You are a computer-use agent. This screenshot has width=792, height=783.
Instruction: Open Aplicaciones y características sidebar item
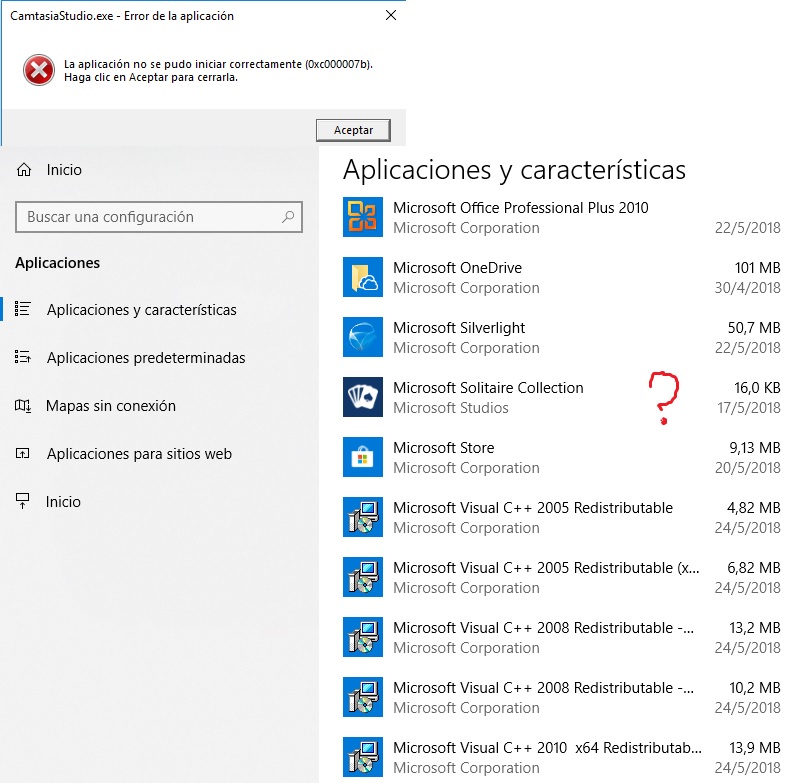pyautogui.click(x=142, y=310)
